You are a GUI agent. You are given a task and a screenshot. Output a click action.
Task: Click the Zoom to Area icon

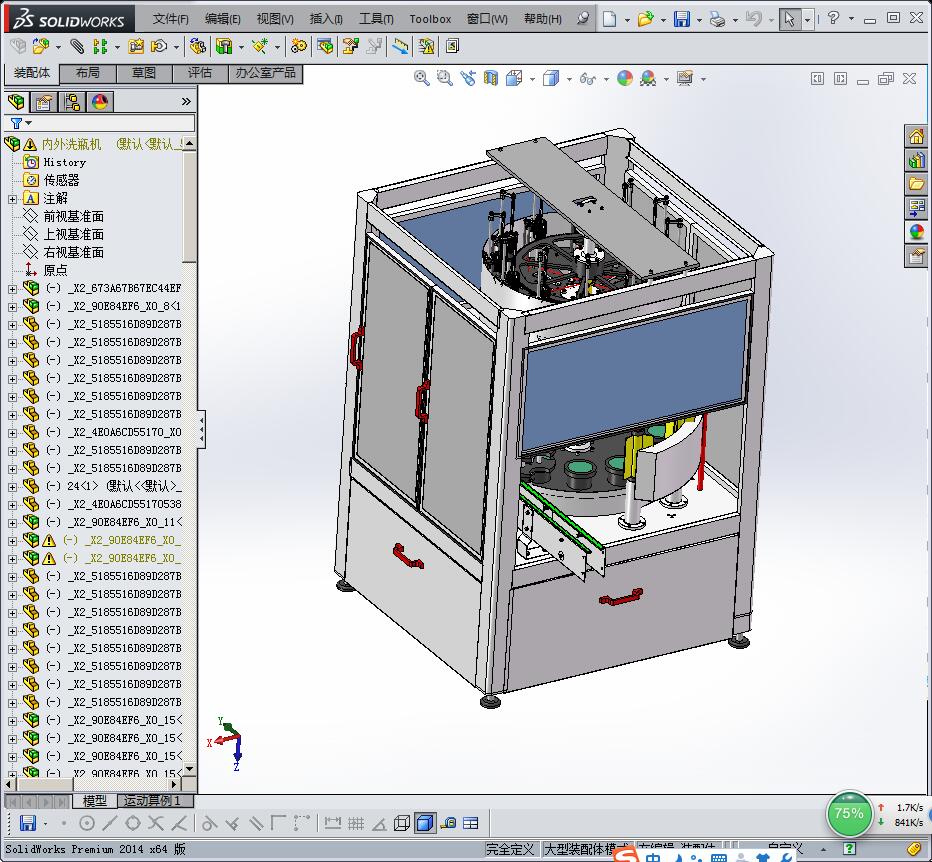point(445,78)
